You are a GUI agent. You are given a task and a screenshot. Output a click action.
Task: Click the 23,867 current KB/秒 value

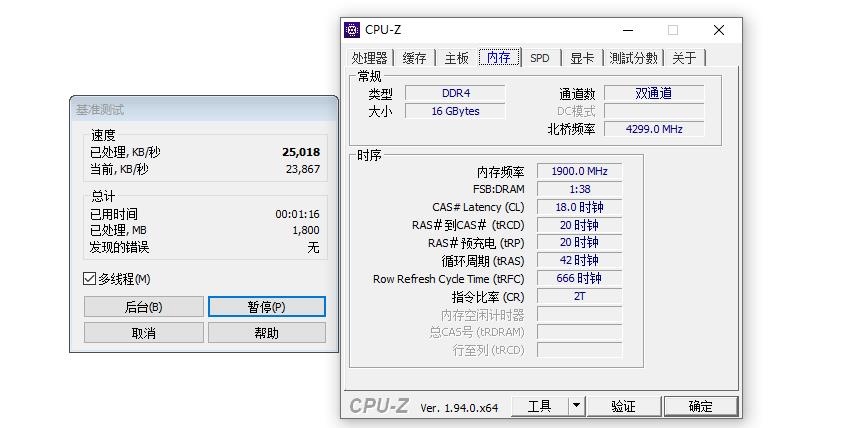303,169
